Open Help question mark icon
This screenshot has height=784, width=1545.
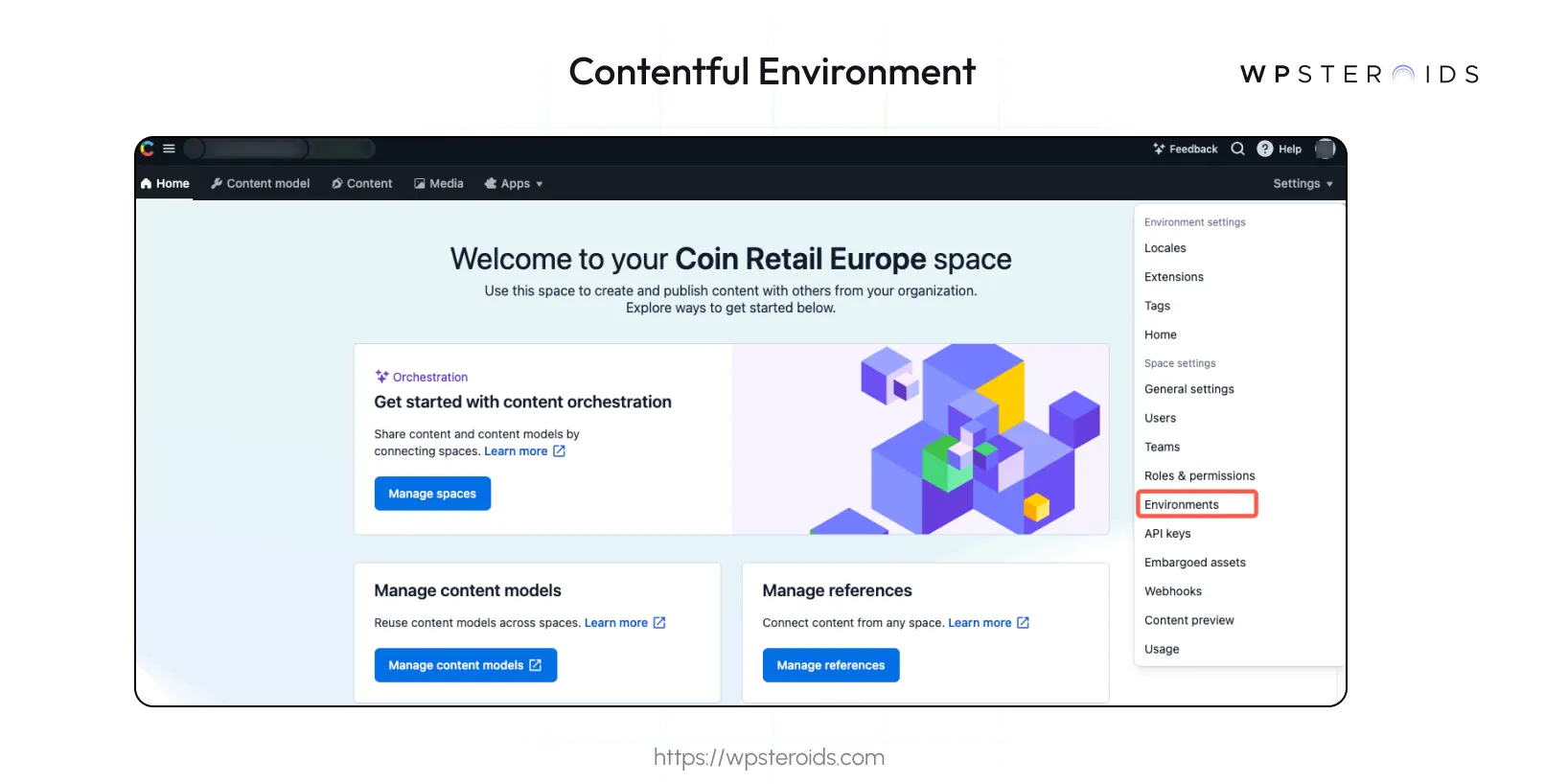[x=1265, y=149]
